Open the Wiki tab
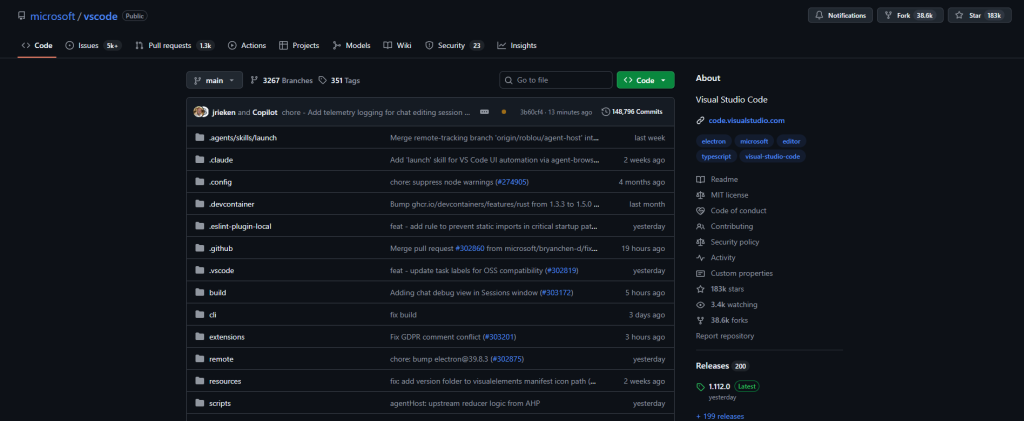Screen dimensions: 1024x421 pyautogui.click(x=398, y=46)
